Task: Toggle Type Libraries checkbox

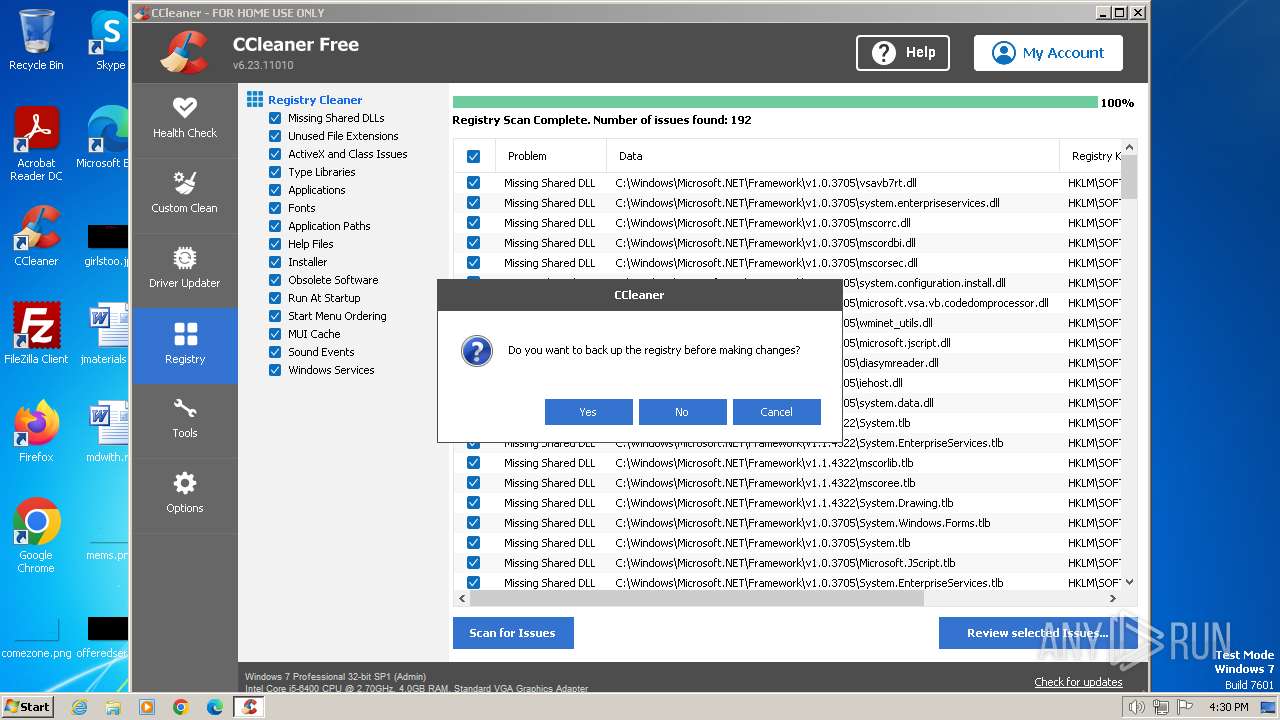Action: point(275,172)
